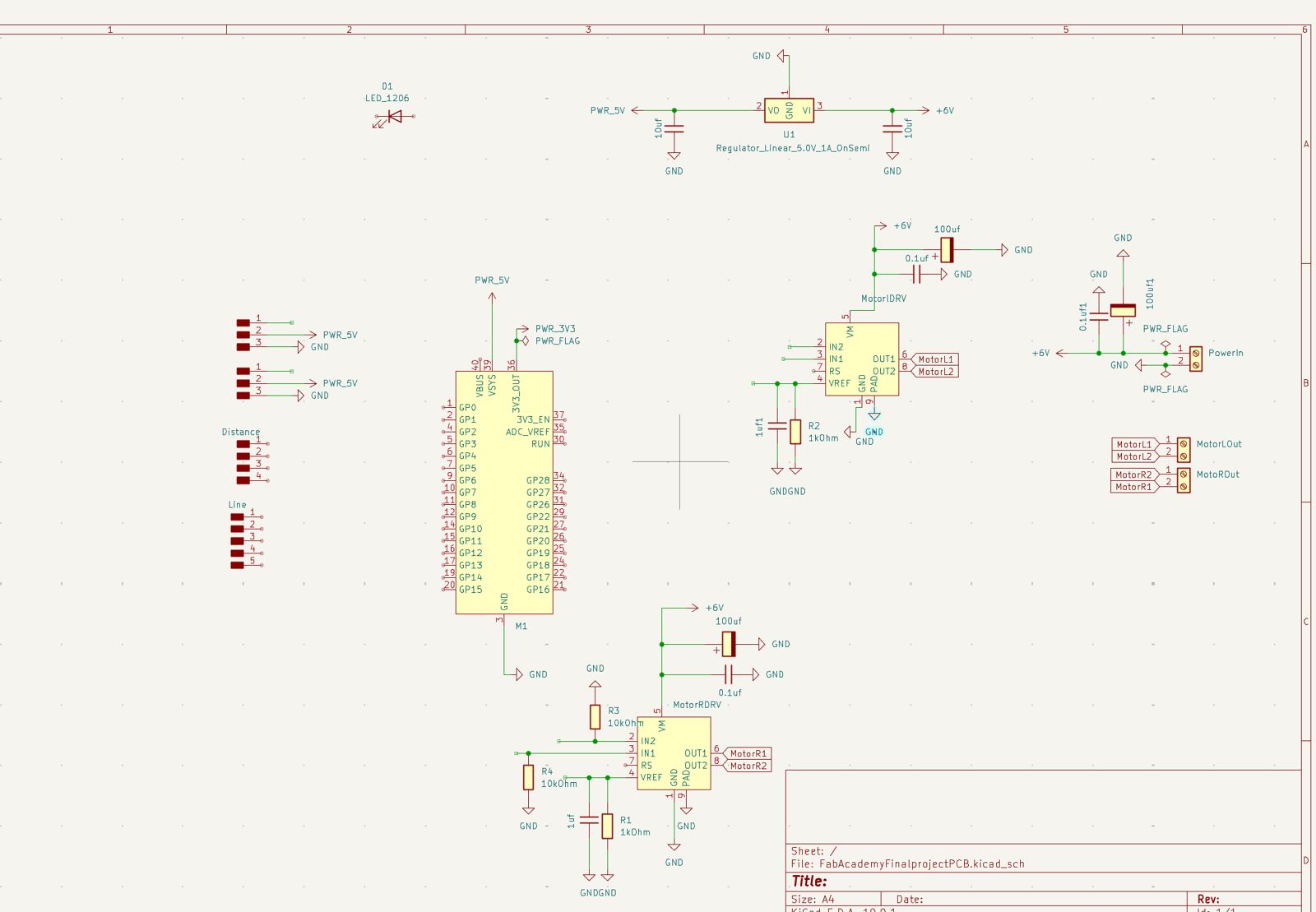The width and height of the screenshot is (1316, 912).
Task: Select the 0.1uf capacitor above MotorRDRV
Action: (727, 674)
